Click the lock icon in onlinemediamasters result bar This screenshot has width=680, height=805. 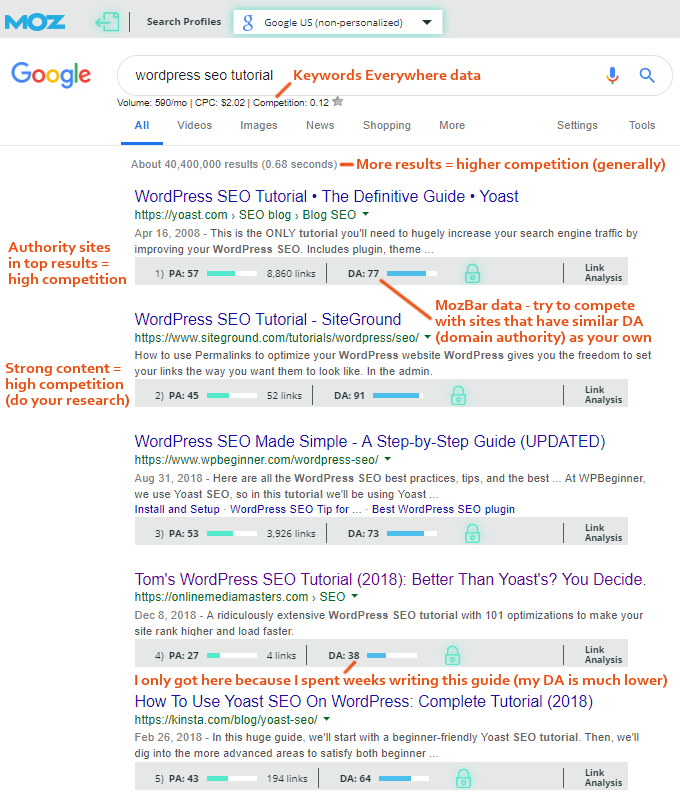[452, 655]
